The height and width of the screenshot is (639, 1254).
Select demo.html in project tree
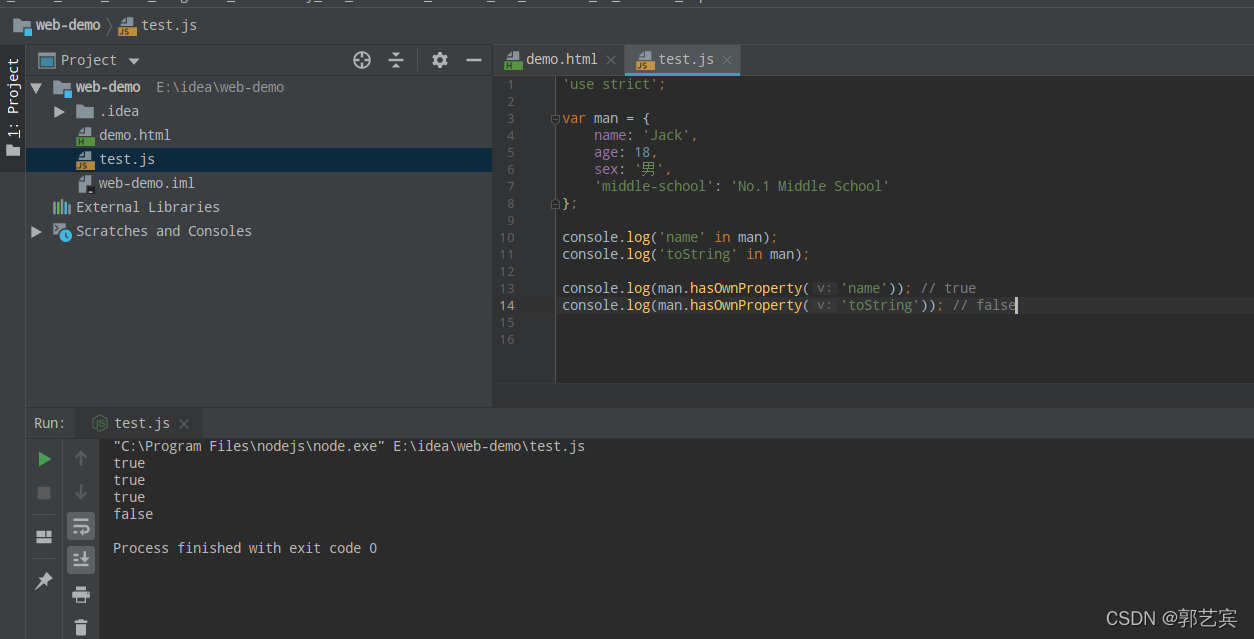pyautogui.click(x=134, y=135)
